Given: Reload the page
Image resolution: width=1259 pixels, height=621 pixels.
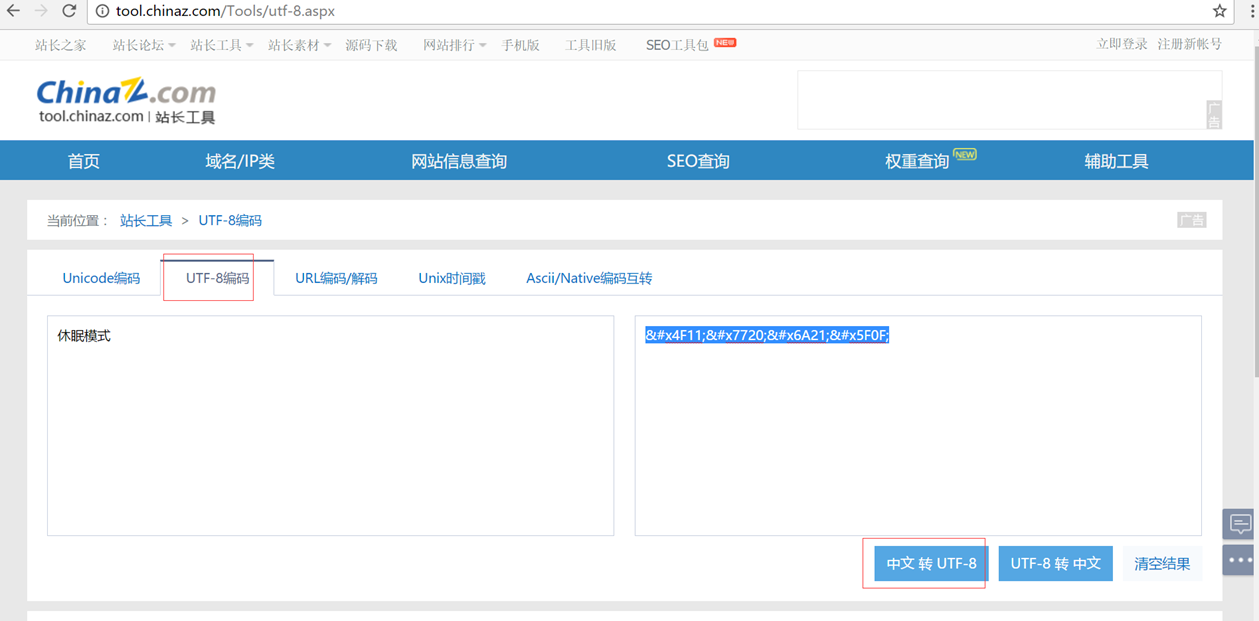Looking at the screenshot, I should click(67, 12).
